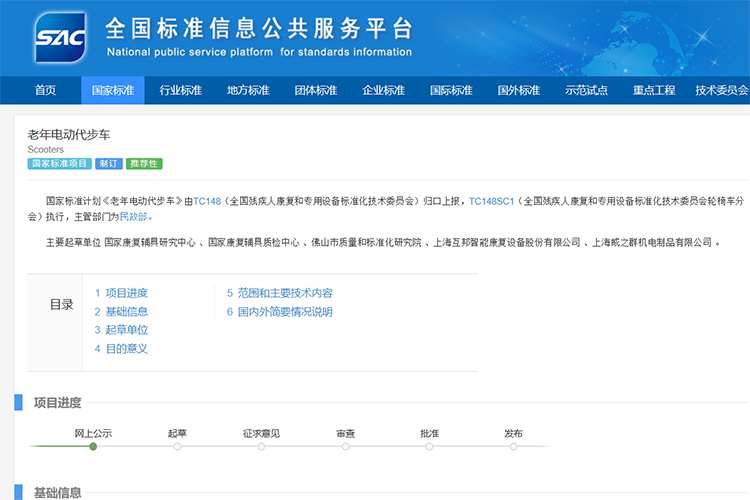Click the green 推荐性 tag
The image size is (750, 500).
(144, 163)
